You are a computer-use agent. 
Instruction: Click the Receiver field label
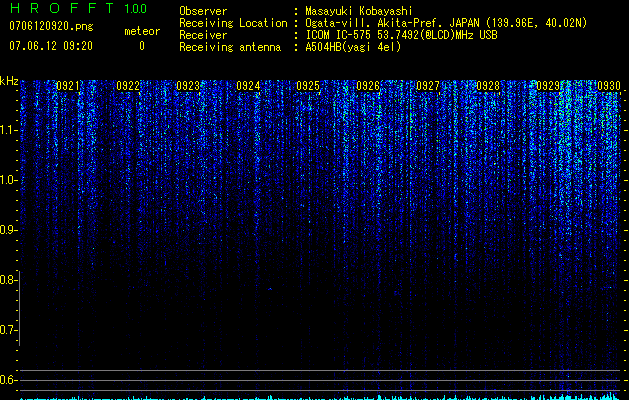203,35
